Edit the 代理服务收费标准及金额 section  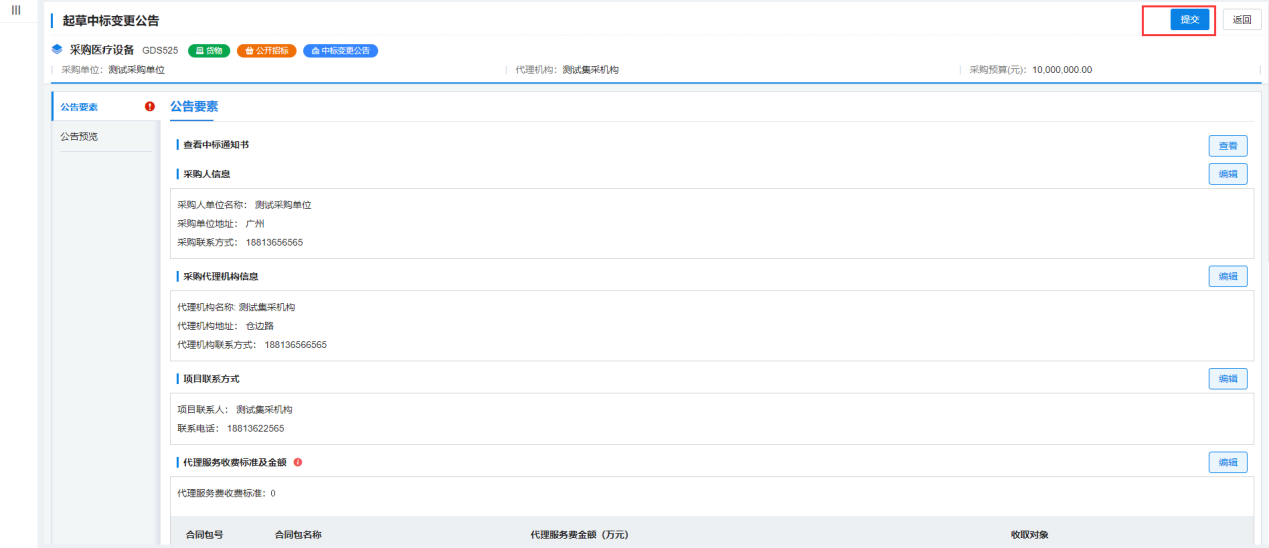click(x=1227, y=462)
